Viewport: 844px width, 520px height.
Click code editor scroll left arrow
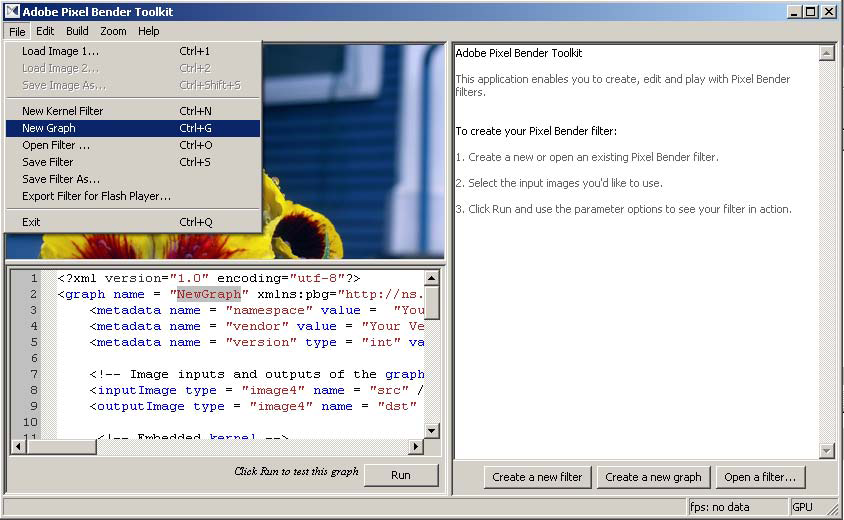[x=19, y=446]
